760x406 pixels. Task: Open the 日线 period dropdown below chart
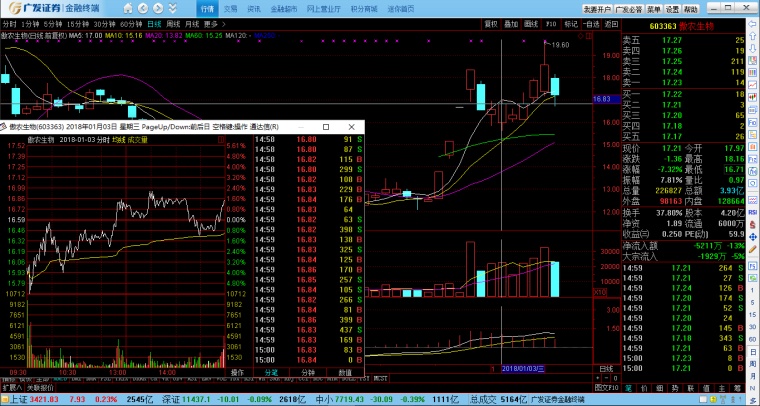pos(606,369)
